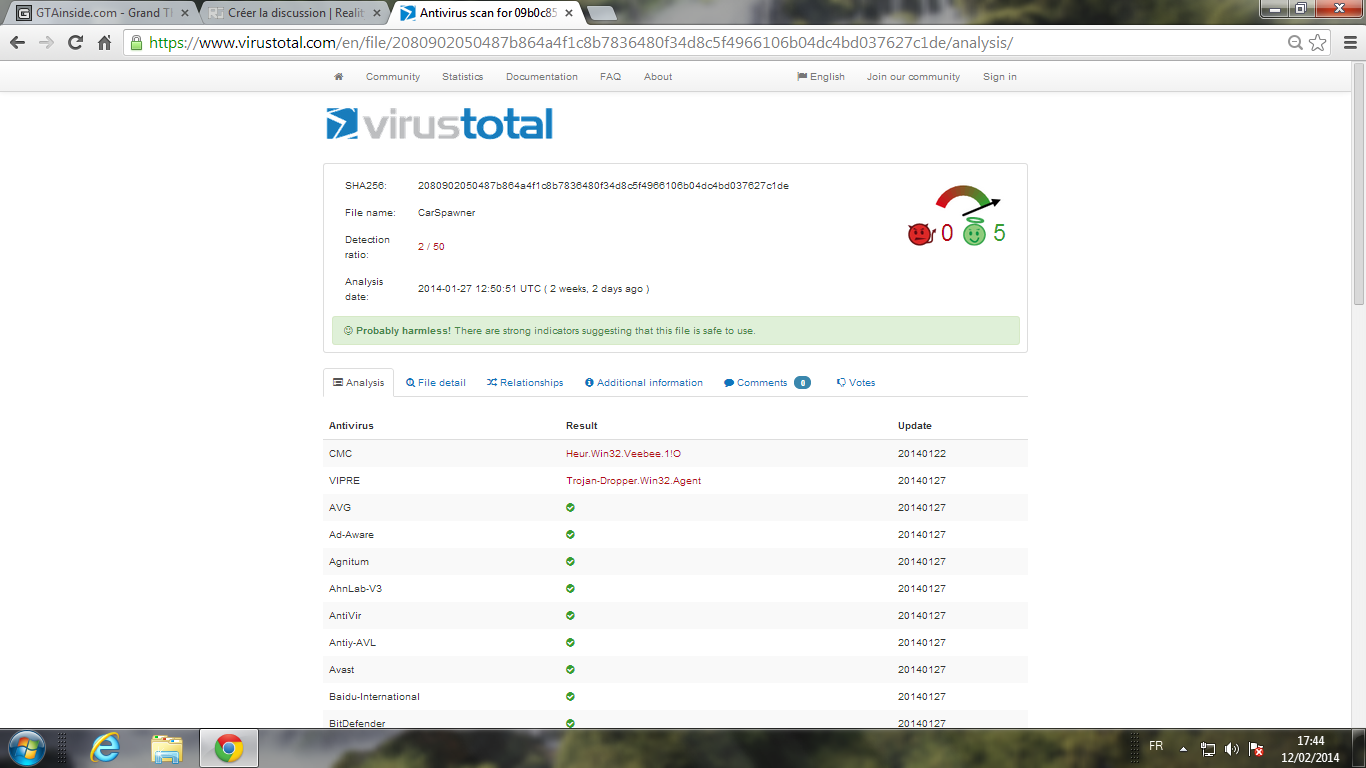Click the VIPRE result Trojan-Dropper.Win32.Agent
Screen dimensions: 1366x768
tap(633, 481)
